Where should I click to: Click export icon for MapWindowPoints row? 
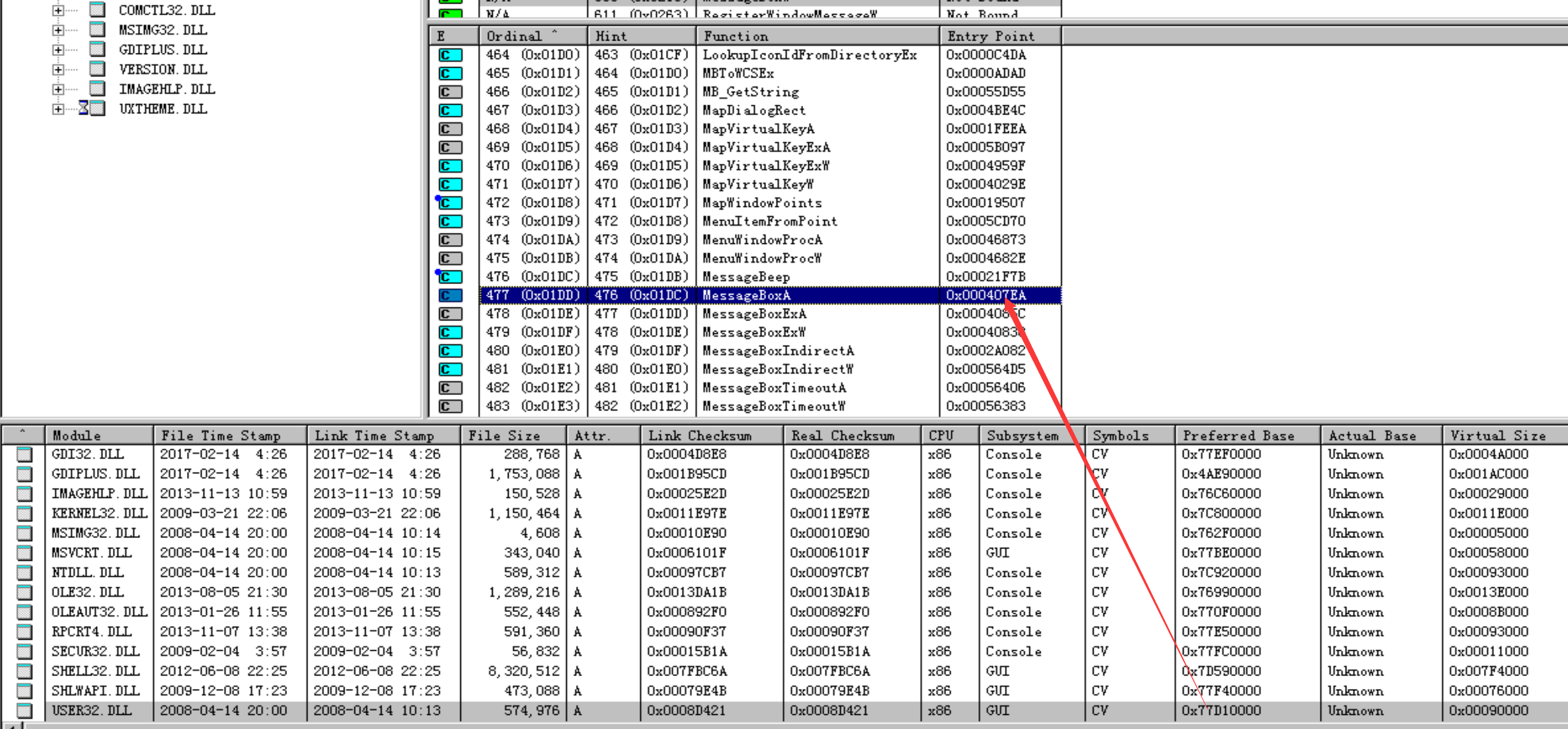[450, 203]
